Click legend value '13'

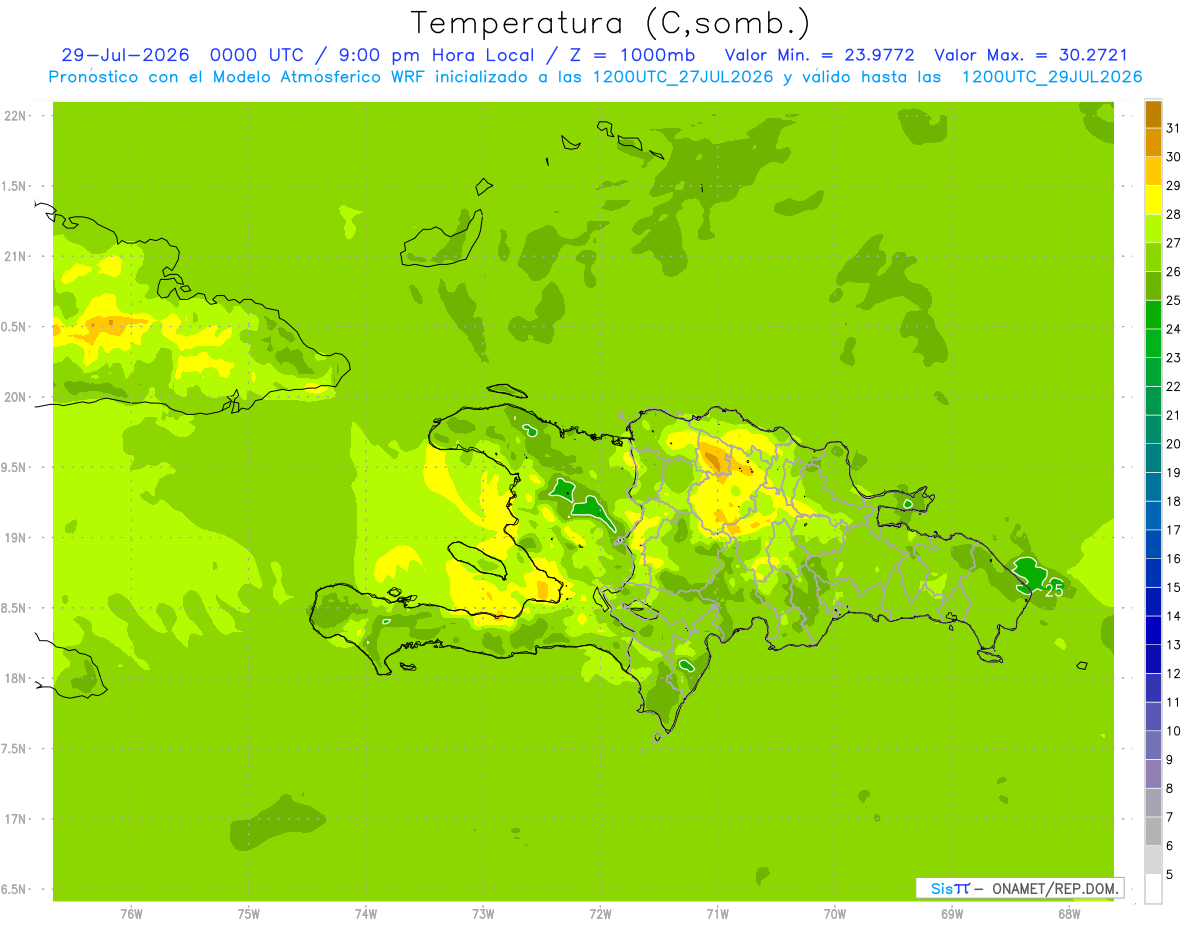click(x=1174, y=645)
